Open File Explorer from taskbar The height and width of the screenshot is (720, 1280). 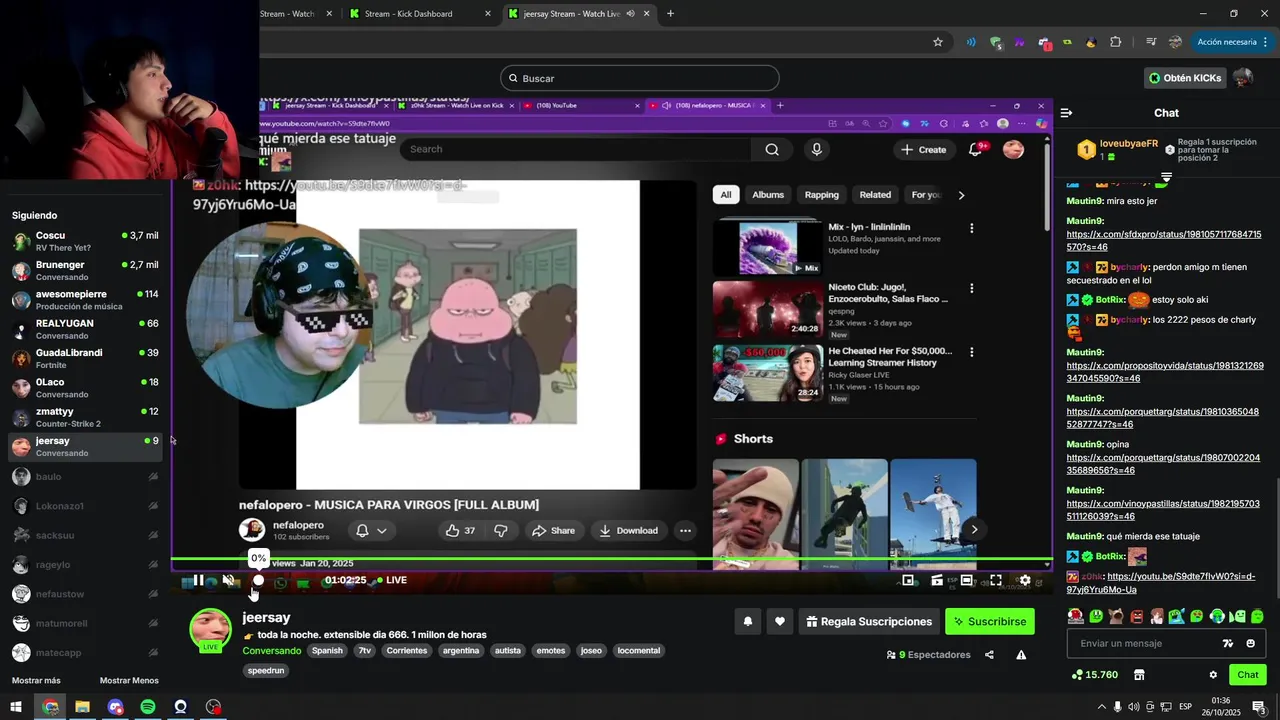tap(82, 707)
